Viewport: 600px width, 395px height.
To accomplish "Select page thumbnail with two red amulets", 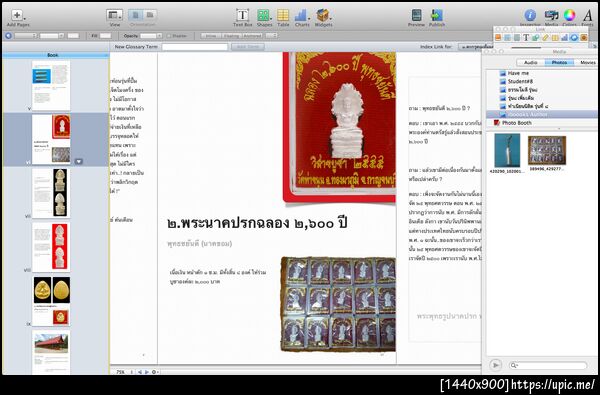I will tap(51, 247).
